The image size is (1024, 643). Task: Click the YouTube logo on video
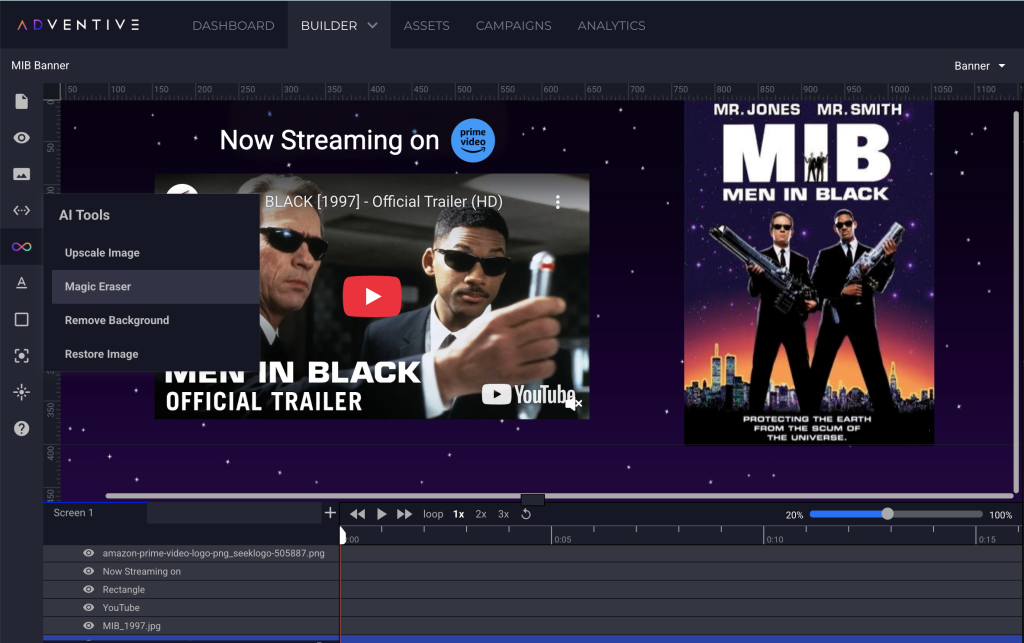[x=528, y=394]
